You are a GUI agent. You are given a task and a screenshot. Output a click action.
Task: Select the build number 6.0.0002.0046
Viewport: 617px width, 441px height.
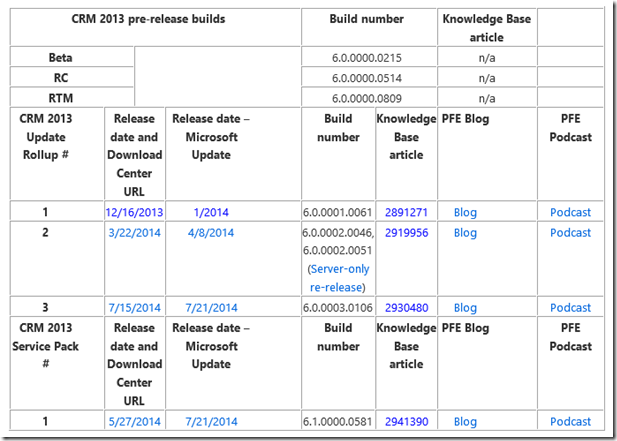pos(337,233)
